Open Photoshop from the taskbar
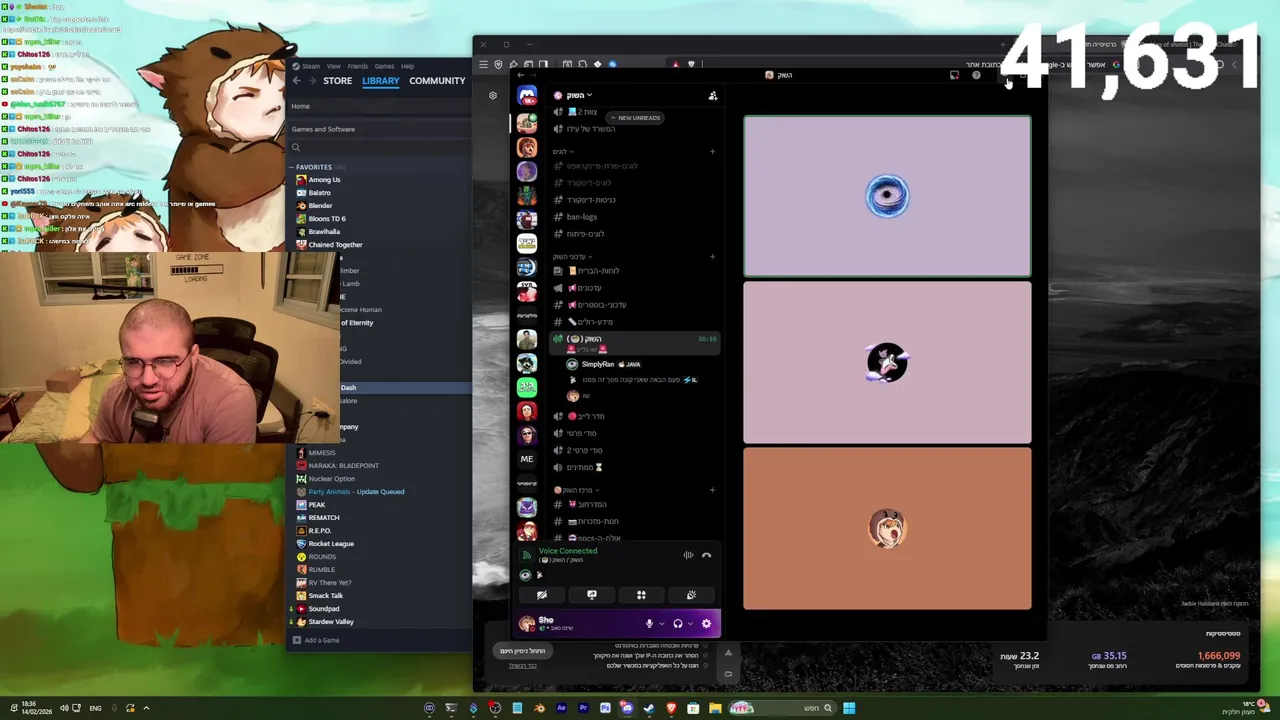 605,708
